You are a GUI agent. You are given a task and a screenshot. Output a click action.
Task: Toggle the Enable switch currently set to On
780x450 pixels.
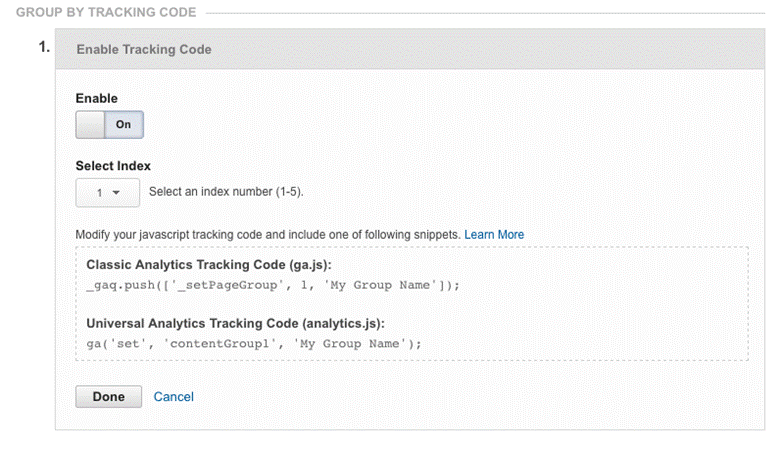[x=110, y=124]
